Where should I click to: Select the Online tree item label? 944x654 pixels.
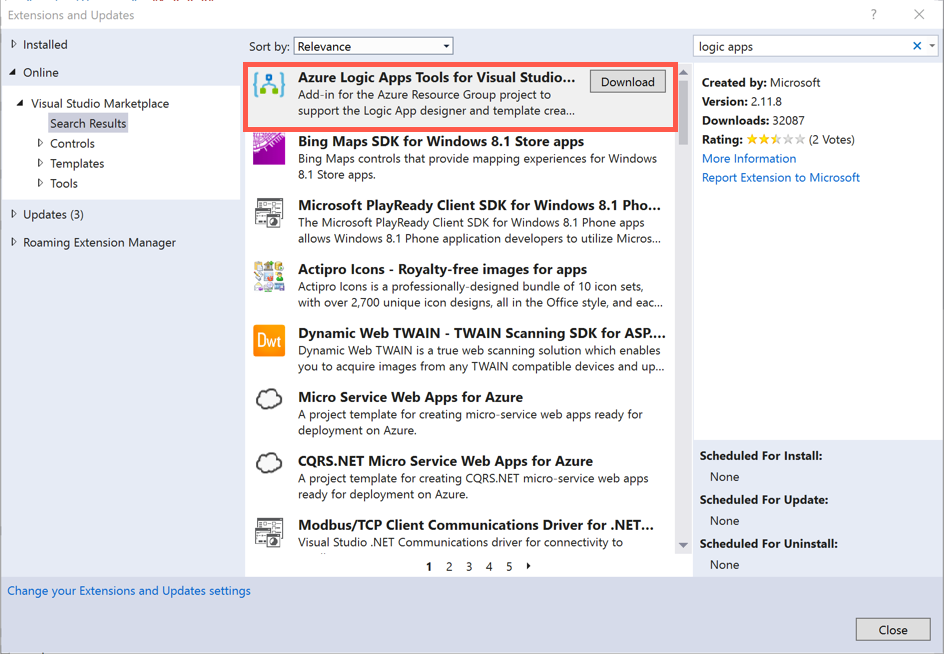[x=41, y=73]
